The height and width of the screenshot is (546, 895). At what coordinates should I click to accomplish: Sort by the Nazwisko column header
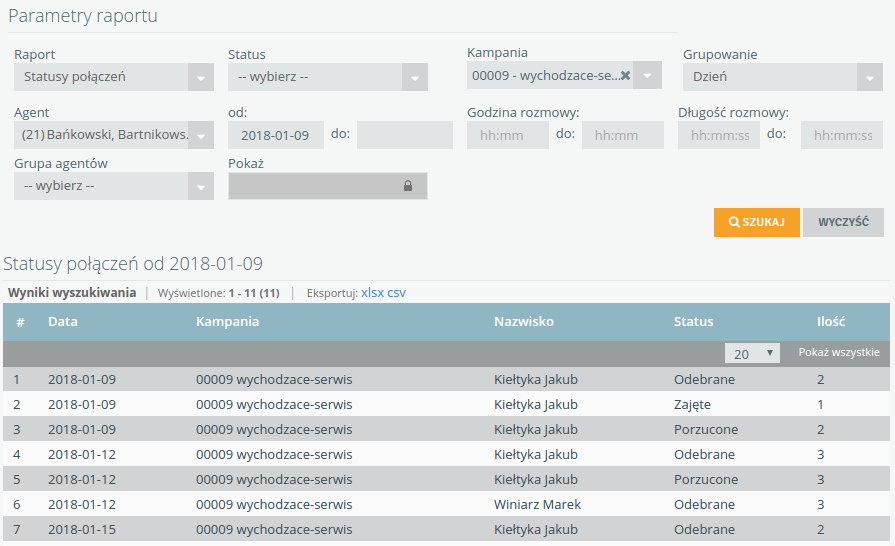pos(523,322)
